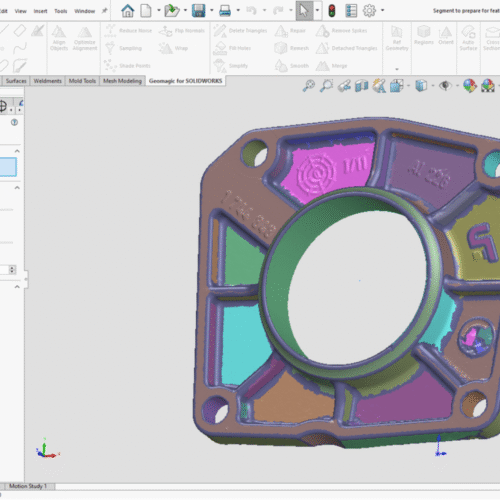500x500 pixels.
Task: Click the Flip Normals command
Action: 182,31
